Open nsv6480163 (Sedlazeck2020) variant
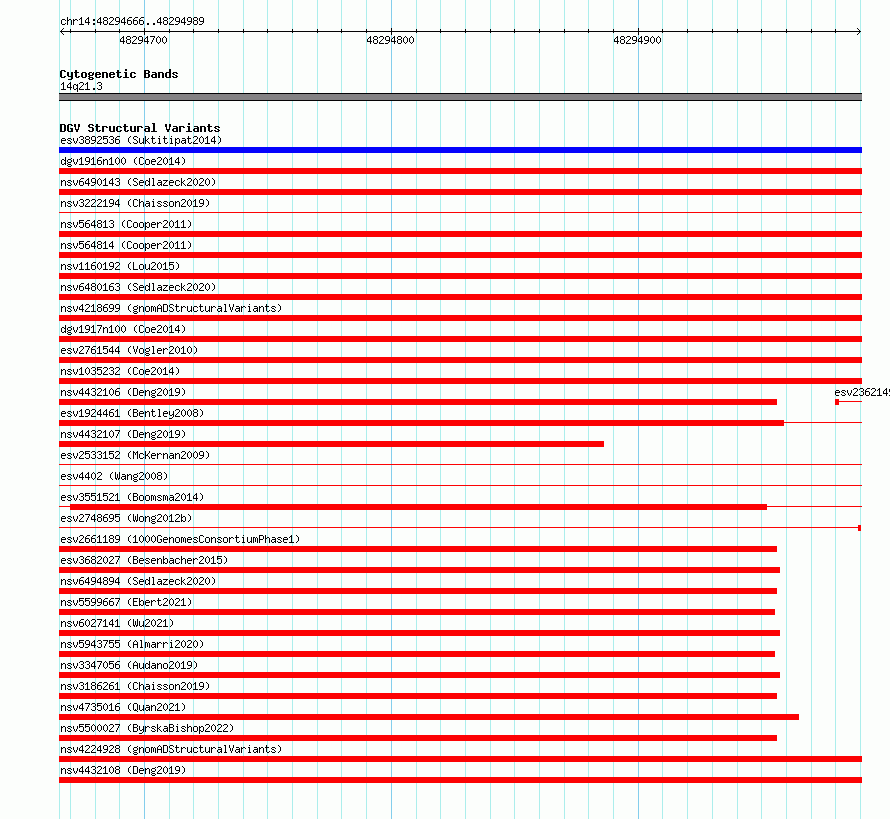Screen dimensions: 890x819 click(138, 287)
